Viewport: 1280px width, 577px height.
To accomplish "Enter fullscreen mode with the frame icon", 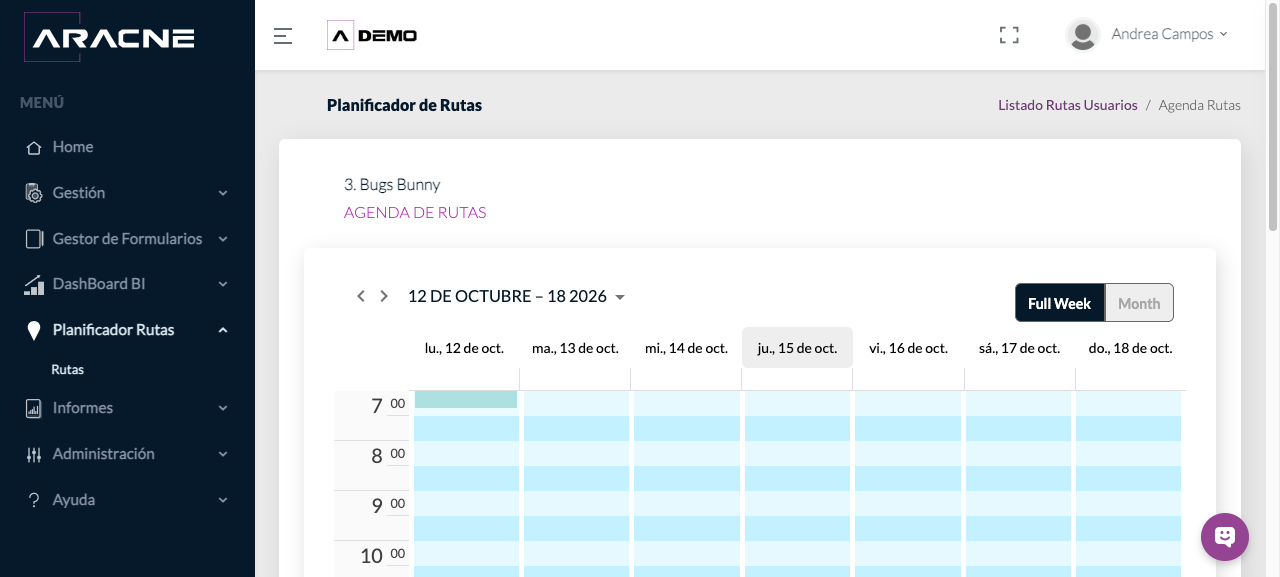I will coord(1009,35).
